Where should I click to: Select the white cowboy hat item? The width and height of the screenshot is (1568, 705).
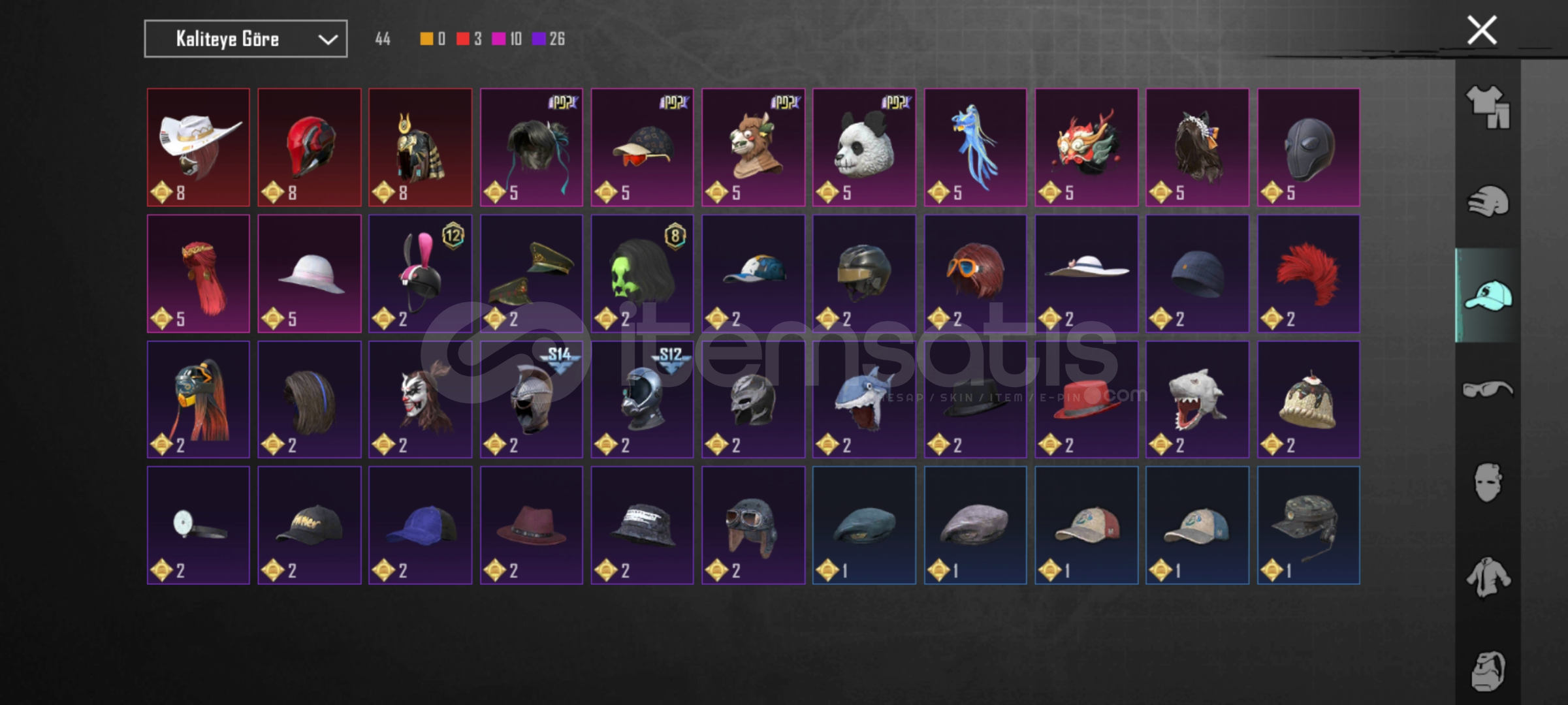pos(199,148)
